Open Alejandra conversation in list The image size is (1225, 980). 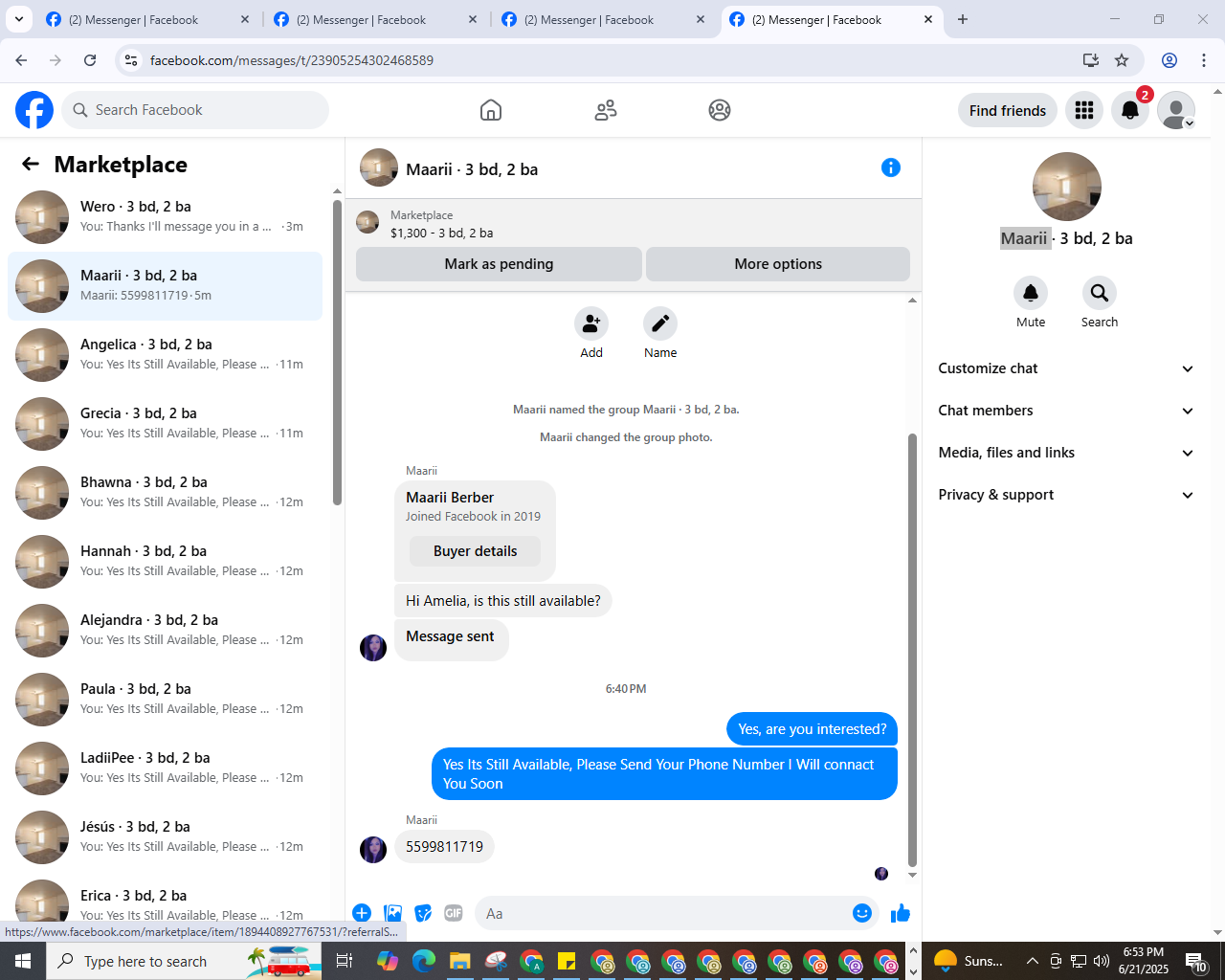coord(165,631)
